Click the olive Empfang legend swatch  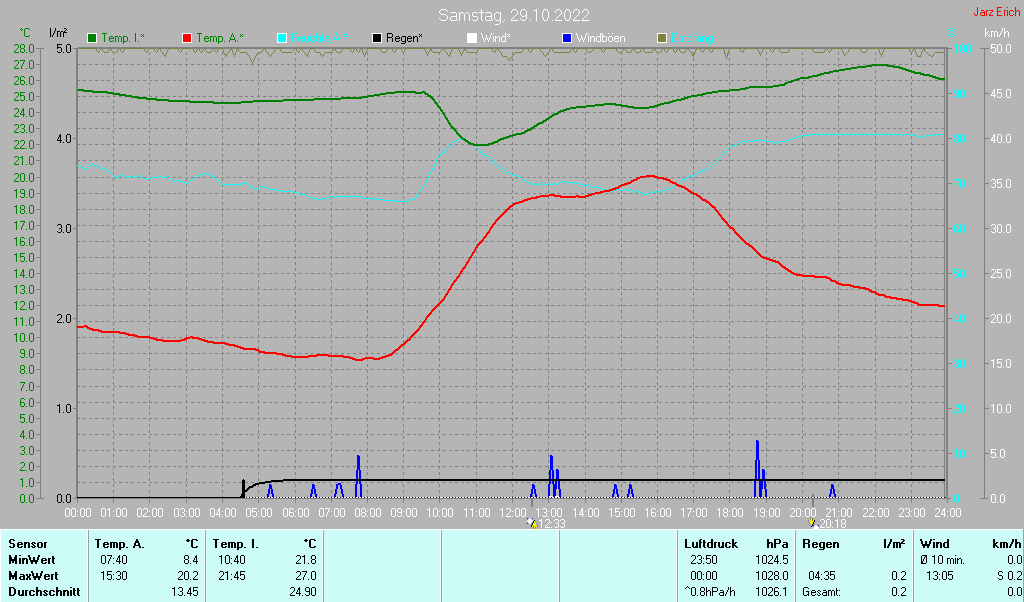click(x=662, y=38)
